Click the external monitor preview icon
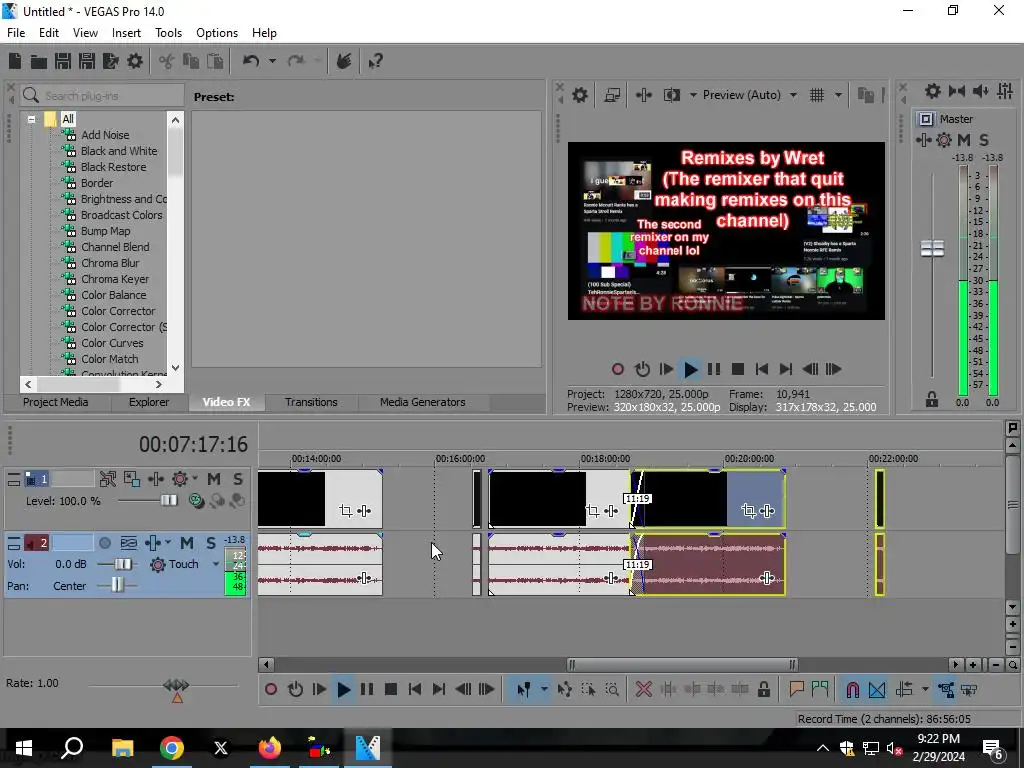 (612, 95)
